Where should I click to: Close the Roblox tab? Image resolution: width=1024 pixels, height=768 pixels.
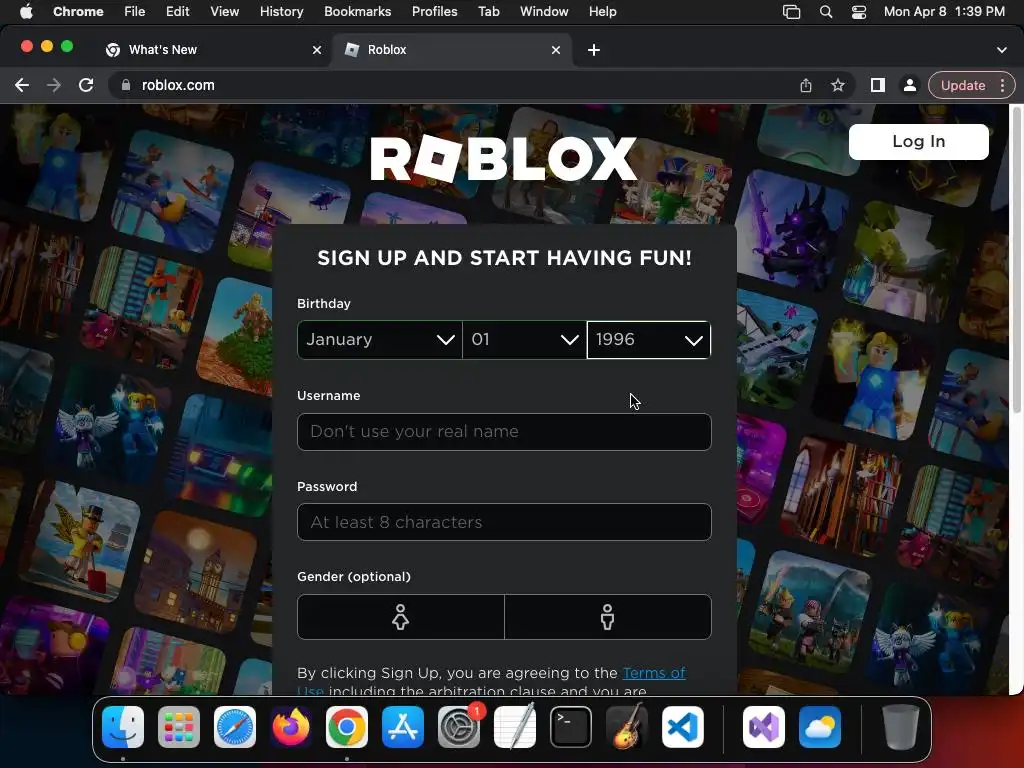point(556,50)
